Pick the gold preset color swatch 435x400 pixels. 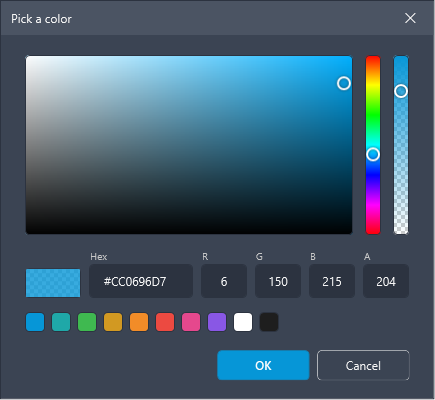tap(113, 322)
